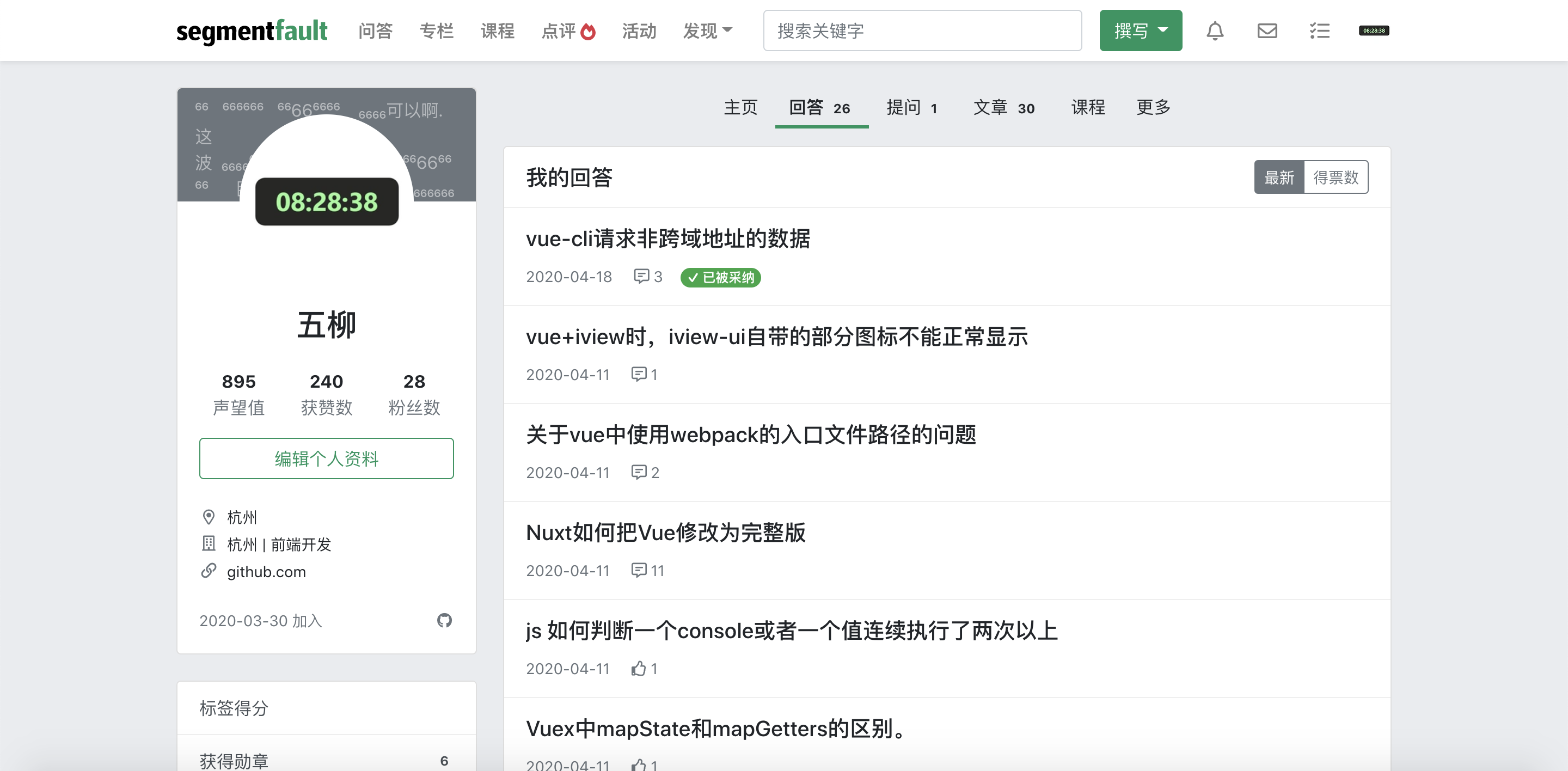
Task: Click the comment icon under vue-cli answer
Action: pos(641,276)
